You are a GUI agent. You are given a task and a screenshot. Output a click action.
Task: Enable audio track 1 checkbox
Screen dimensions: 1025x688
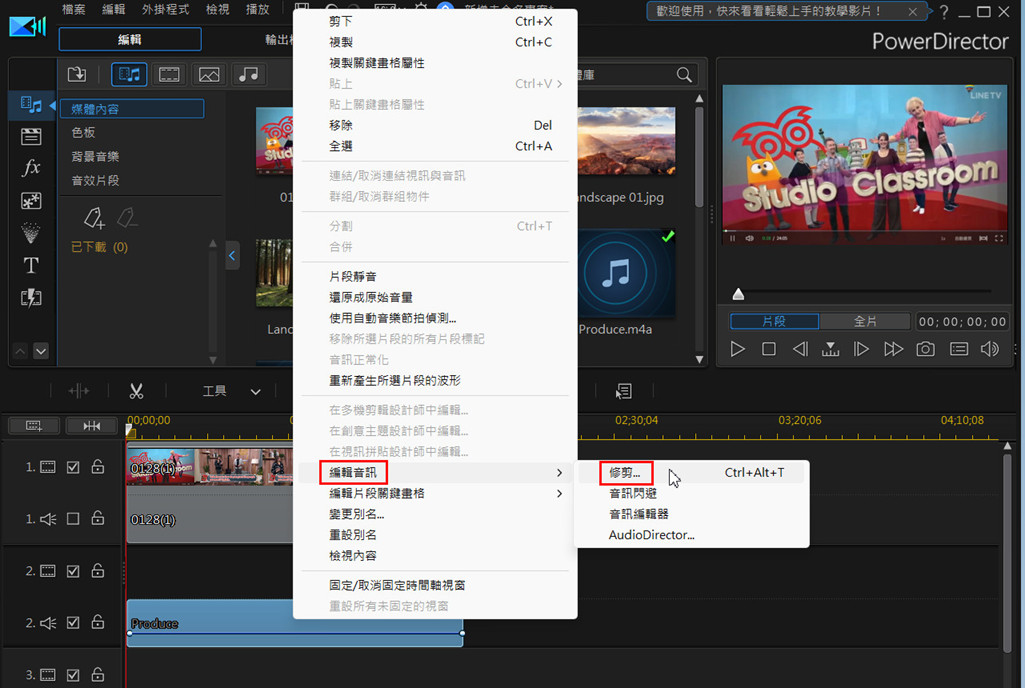(x=73, y=519)
